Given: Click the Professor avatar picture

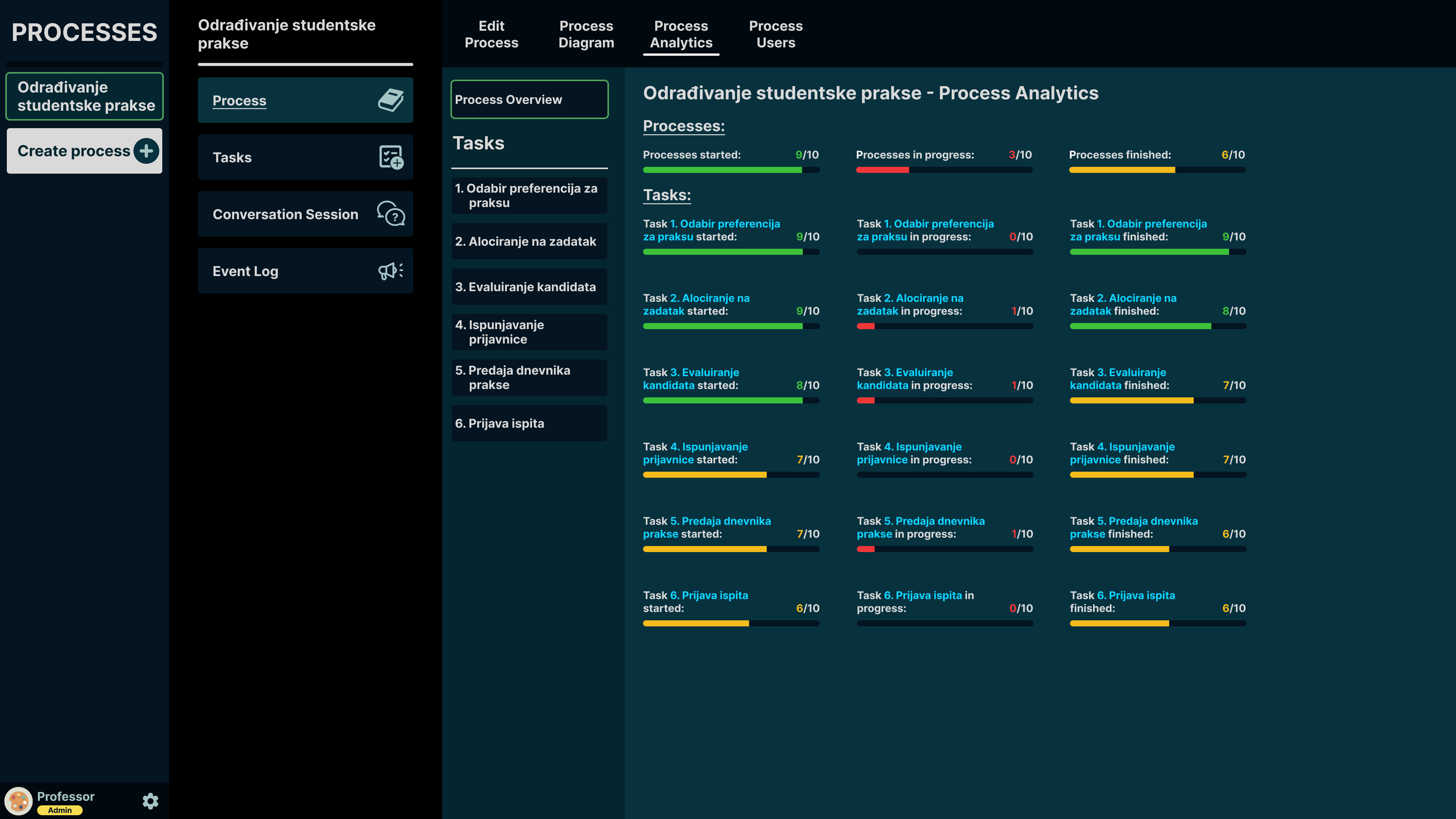Looking at the screenshot, I should point(19,801).
